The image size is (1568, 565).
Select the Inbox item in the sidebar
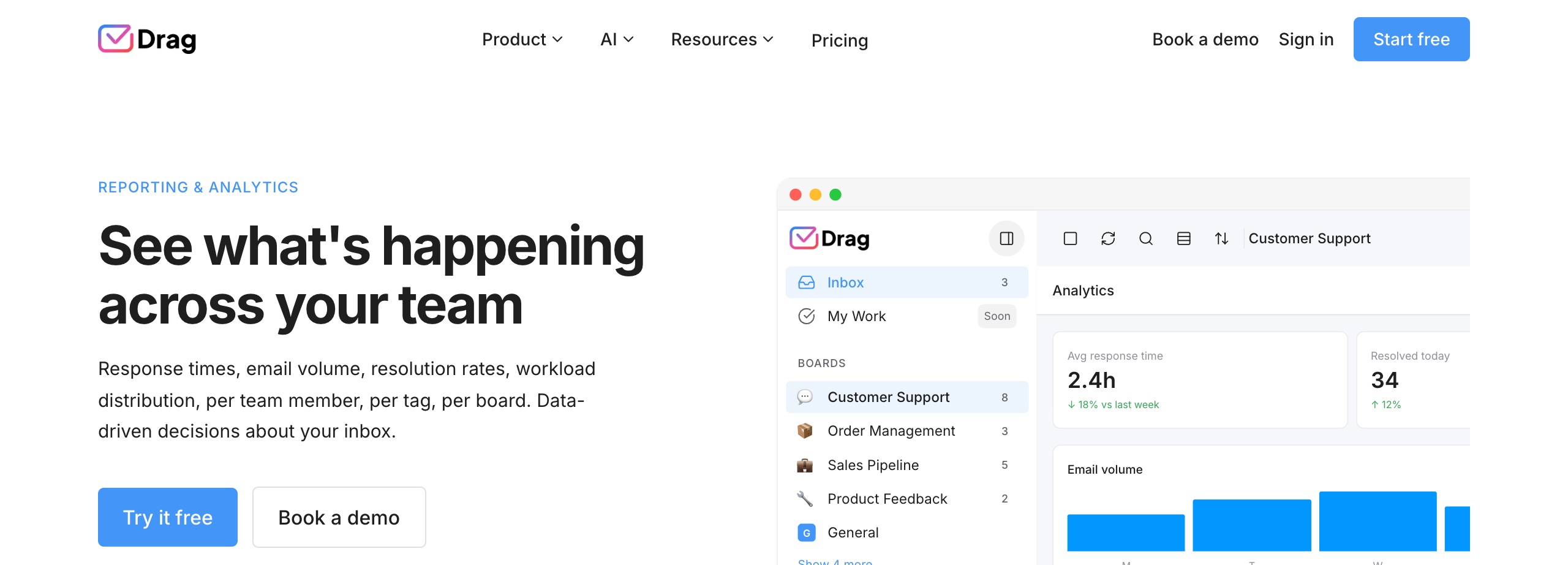point(907,282)
